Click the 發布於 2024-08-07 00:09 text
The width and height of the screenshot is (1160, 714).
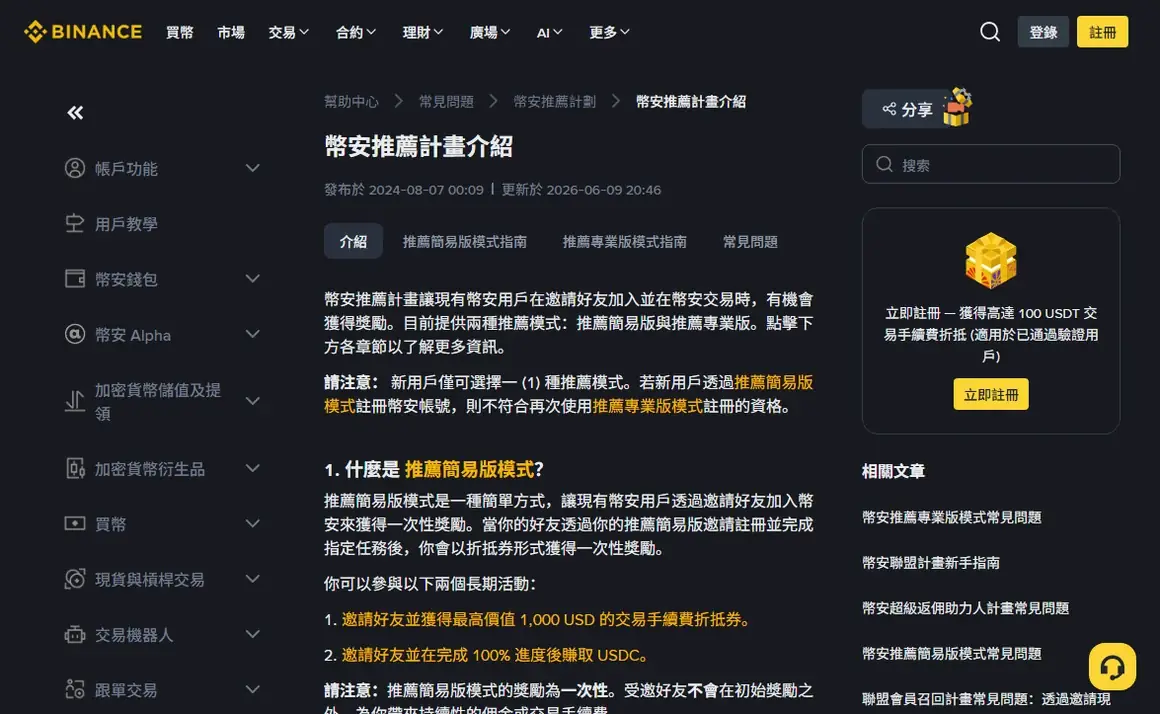coord(404,189)
